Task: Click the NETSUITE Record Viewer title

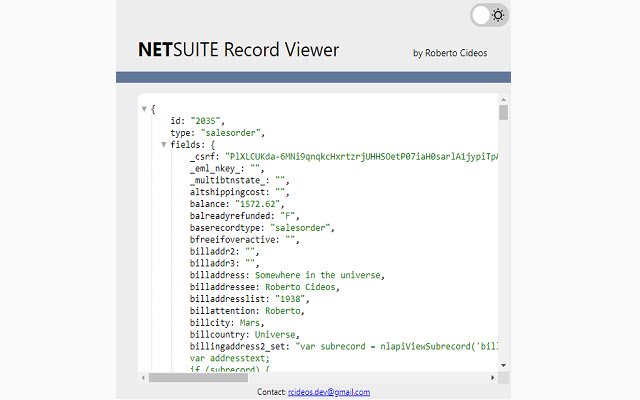Action: (x=239, y=50)
